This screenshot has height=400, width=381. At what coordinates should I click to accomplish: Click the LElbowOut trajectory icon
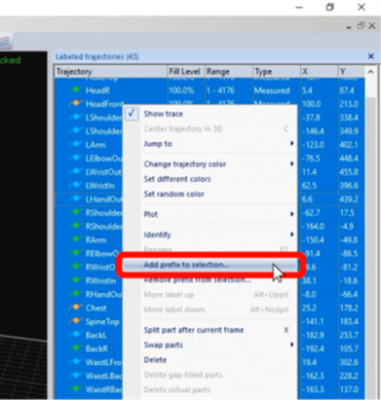(x=76, y=158)
